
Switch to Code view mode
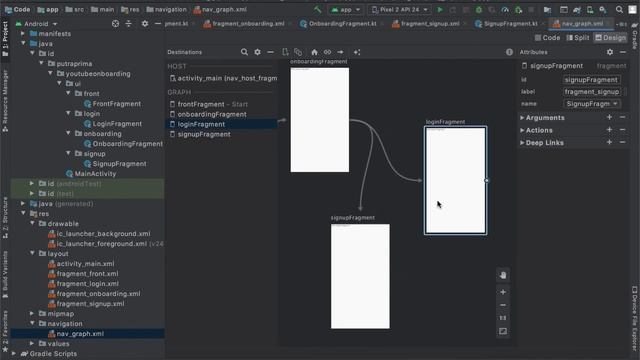[547, 38]
